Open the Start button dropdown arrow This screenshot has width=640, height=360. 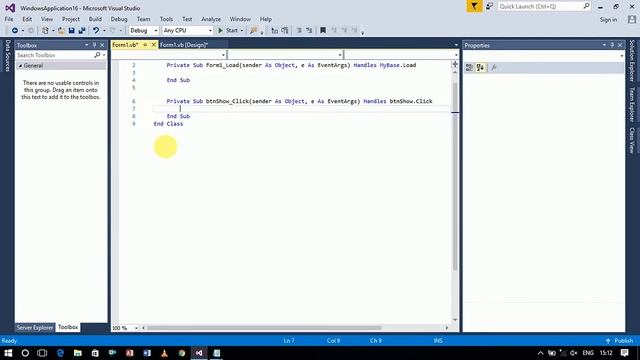pos(242,31)
